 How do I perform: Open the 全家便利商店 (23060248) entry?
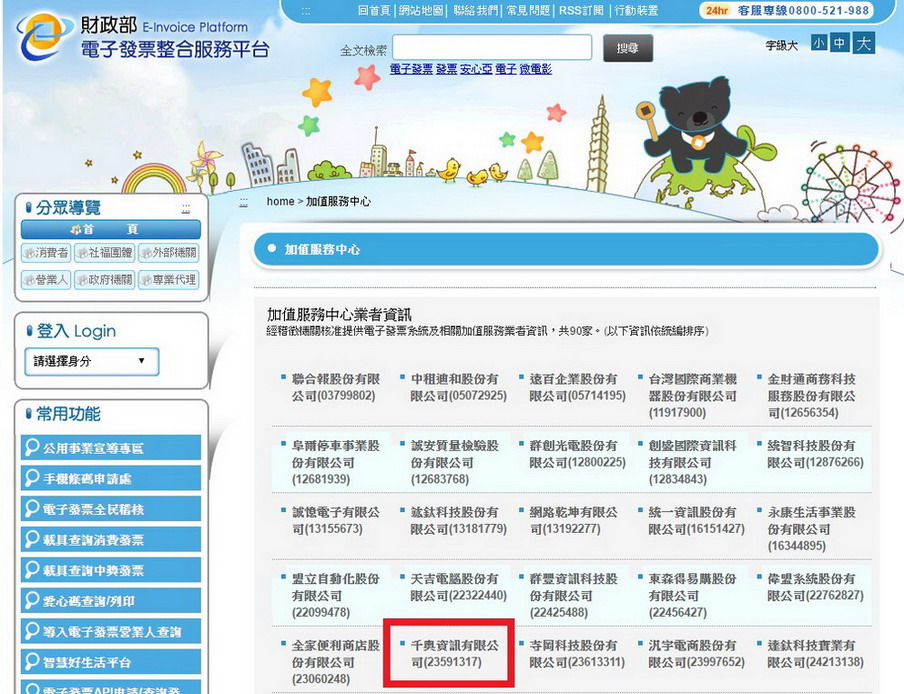click(336, 662)
